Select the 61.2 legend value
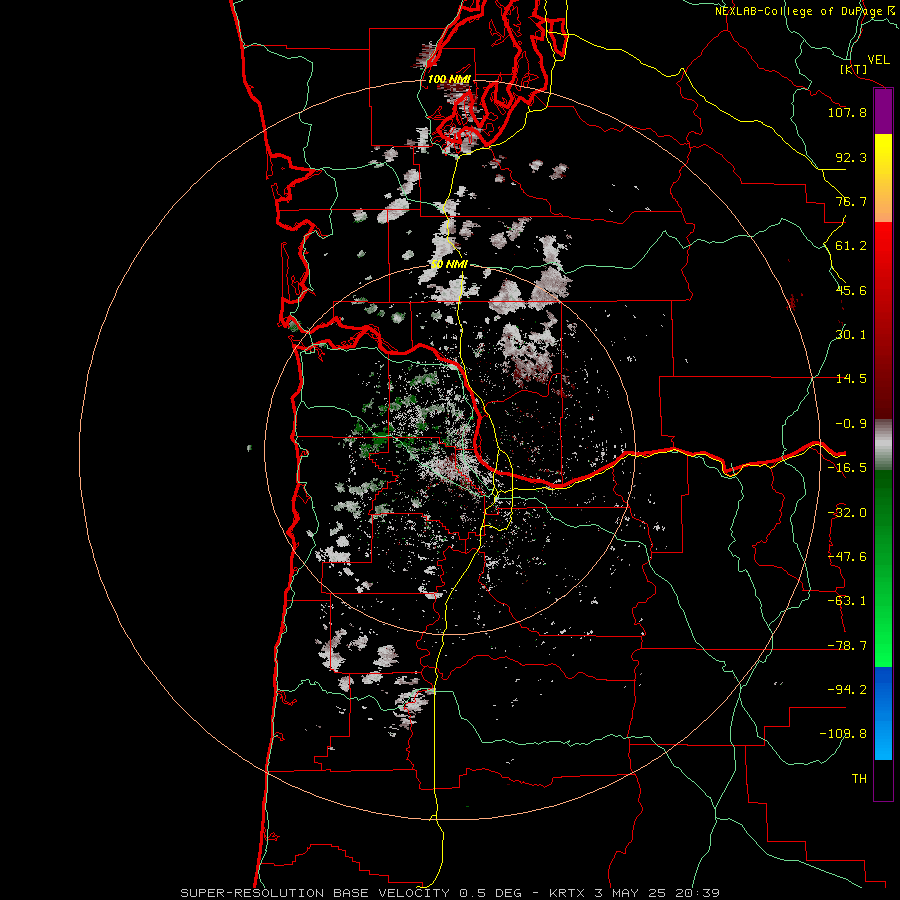The height and width of the screenshot is (900, 900). [851, 246]
